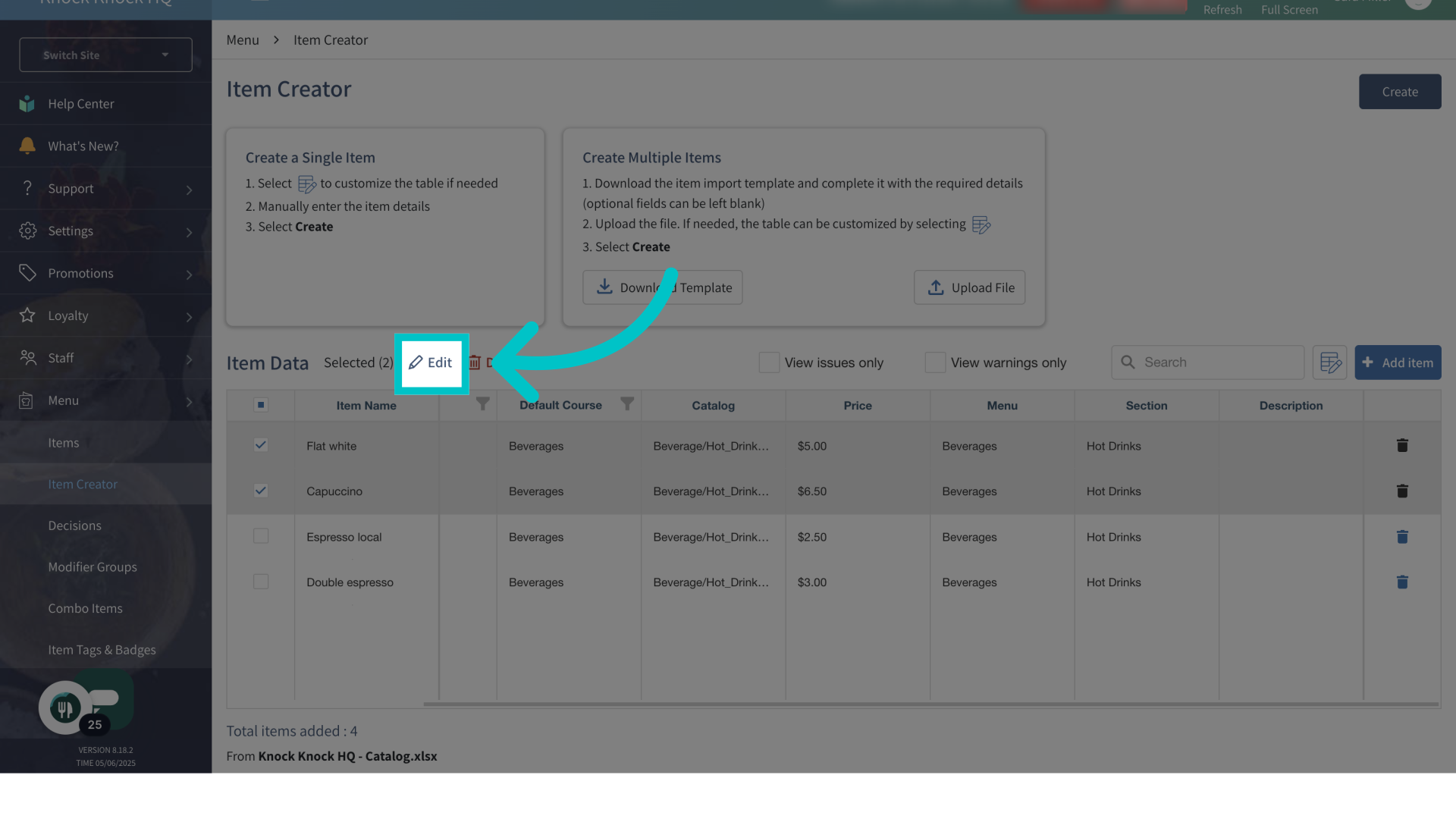Click the fork and knife chat widget
This screenshot has height=819, width=1456.
click(65, 708)
